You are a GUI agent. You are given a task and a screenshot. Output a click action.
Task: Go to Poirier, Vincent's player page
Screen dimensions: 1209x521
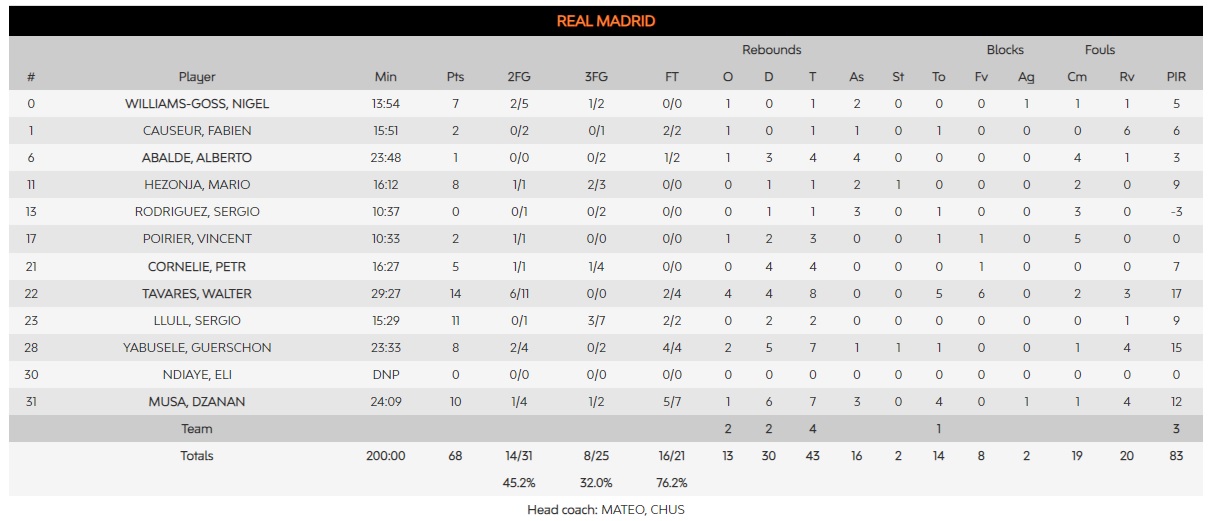click(197, 239)
